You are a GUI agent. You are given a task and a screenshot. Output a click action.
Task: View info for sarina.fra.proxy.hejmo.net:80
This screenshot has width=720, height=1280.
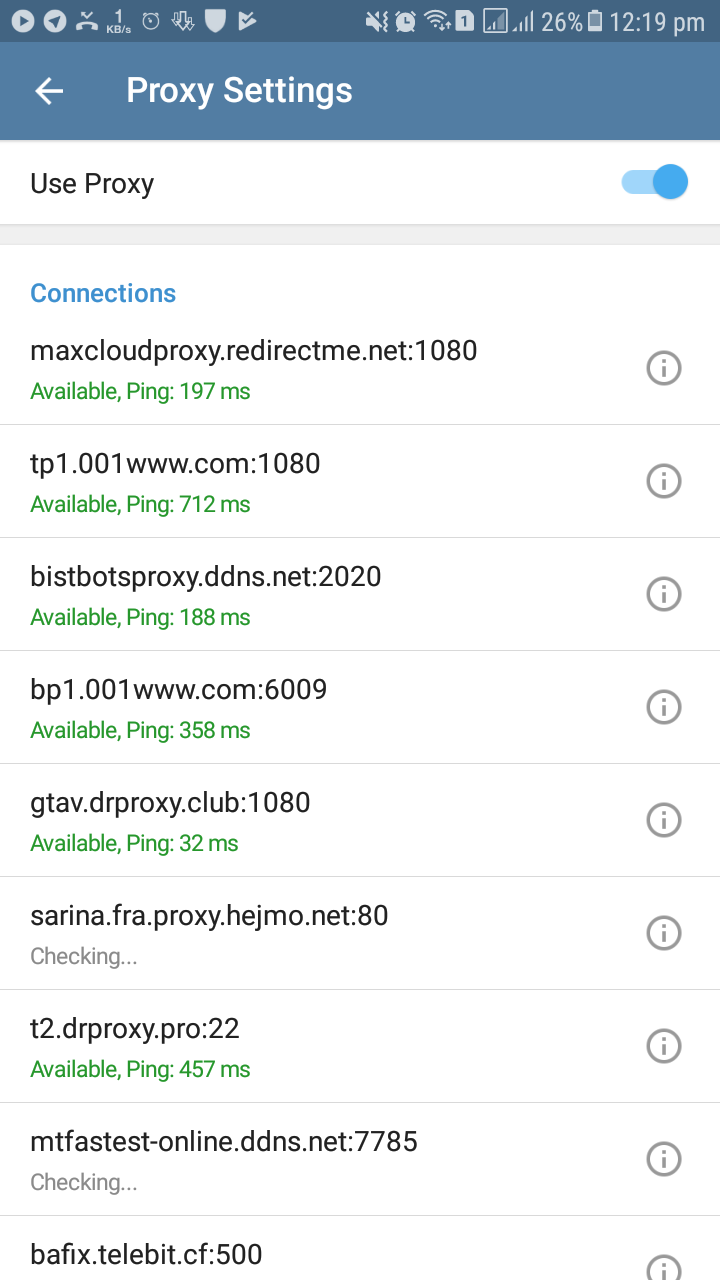pyautogui.click(x=663, y=933)
